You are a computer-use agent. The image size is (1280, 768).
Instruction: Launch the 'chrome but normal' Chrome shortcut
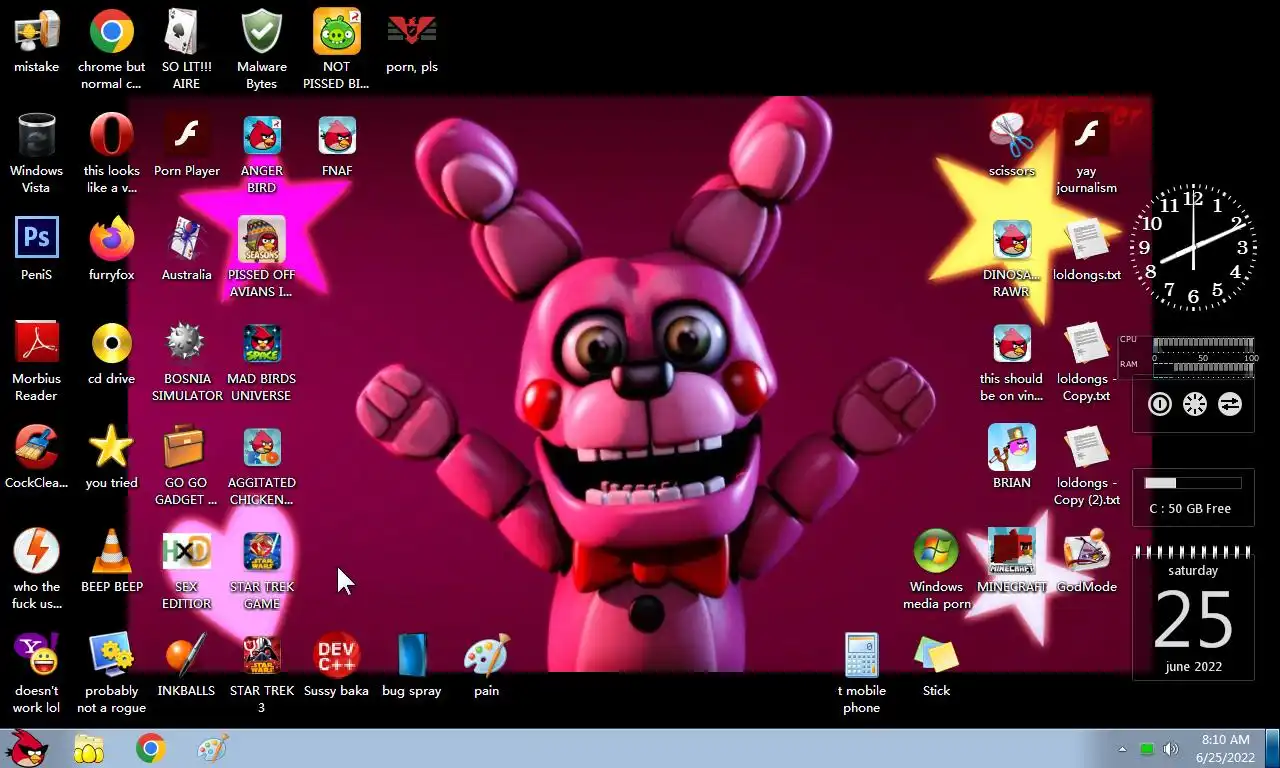point(112,32)
